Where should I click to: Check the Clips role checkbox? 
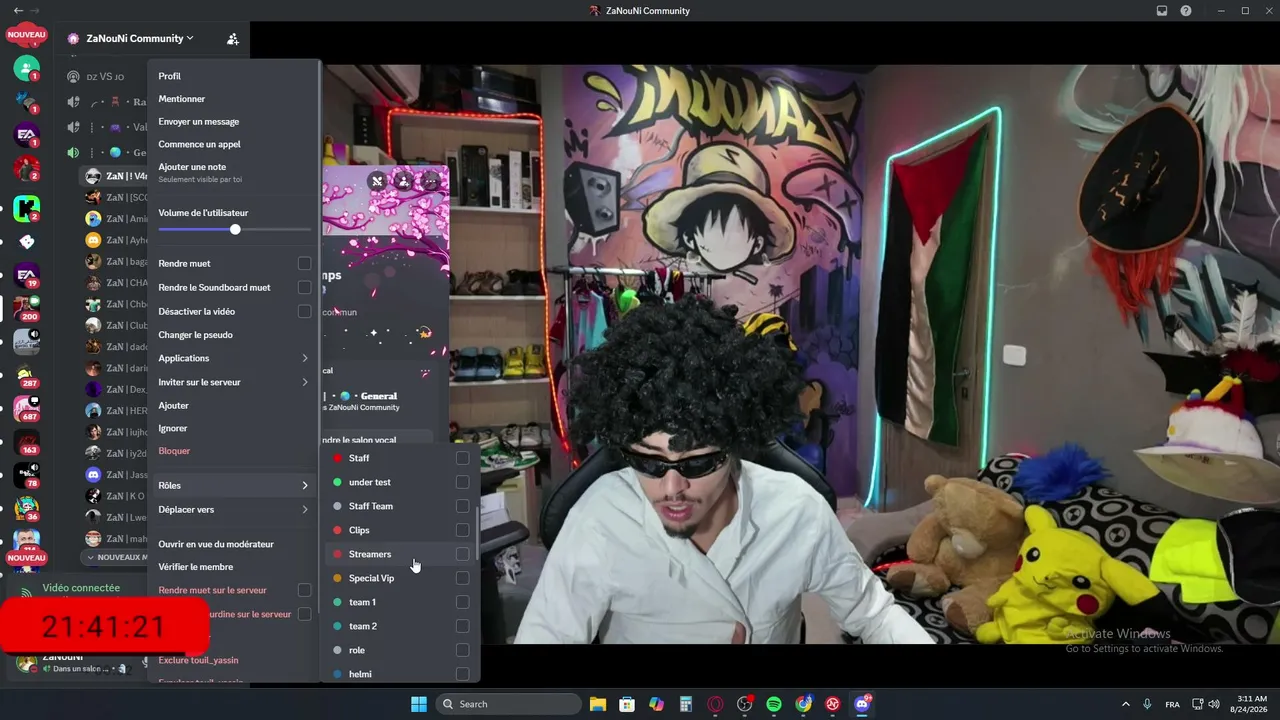pyautogui.click(x=462, y=530)
